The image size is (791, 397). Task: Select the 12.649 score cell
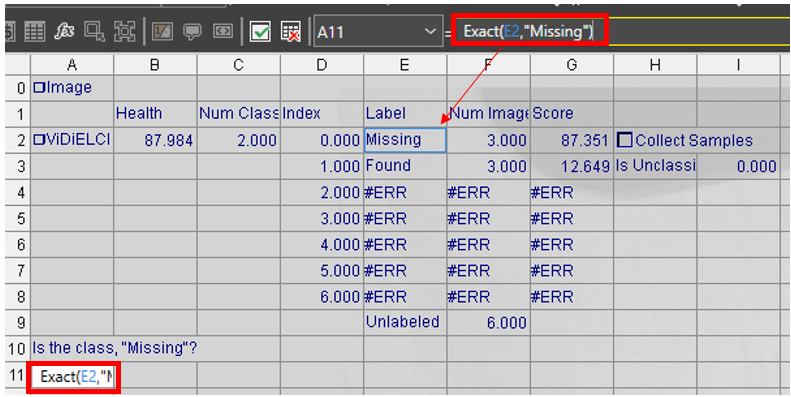point(572,166)
